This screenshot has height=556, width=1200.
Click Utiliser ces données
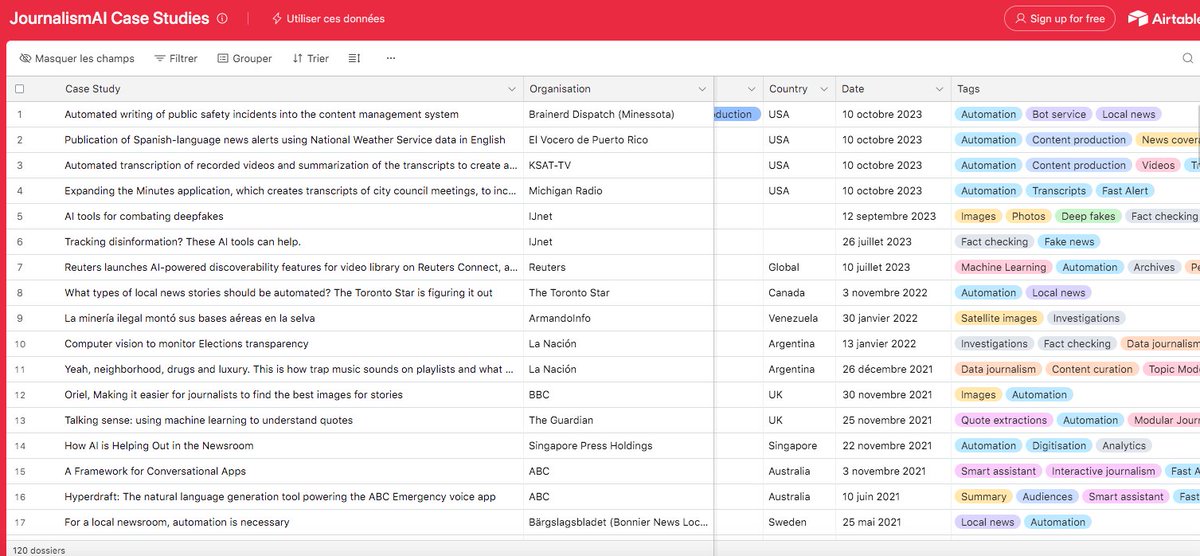point(328,19)
